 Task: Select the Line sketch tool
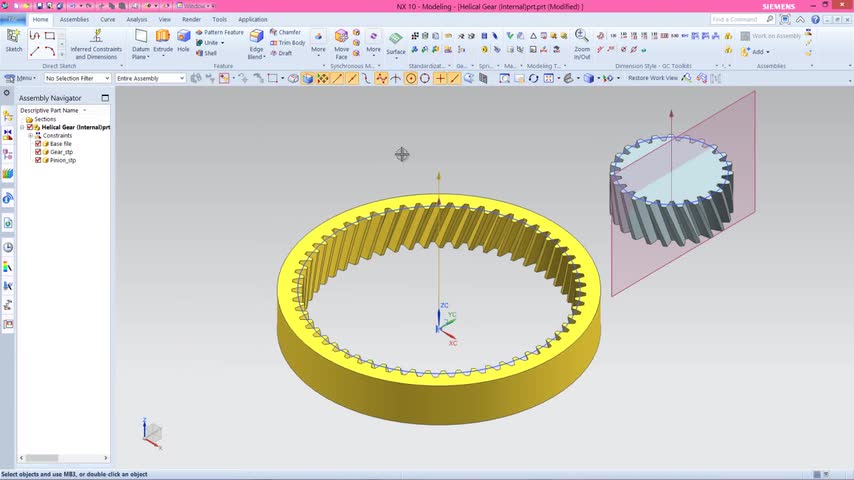click(34, 51)
